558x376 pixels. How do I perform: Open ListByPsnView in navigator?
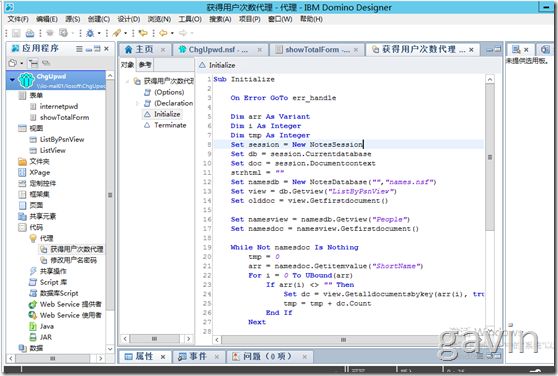pos(62,139)
